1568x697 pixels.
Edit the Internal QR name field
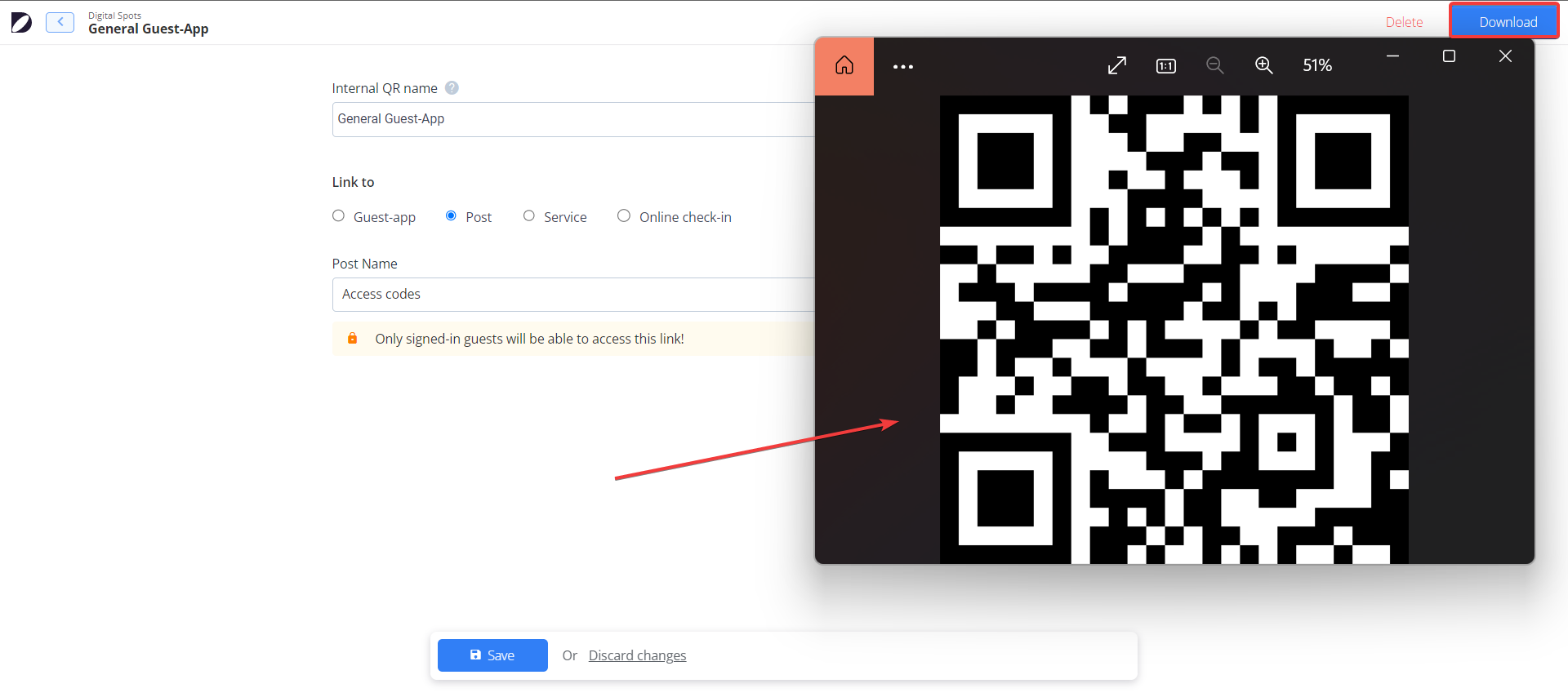(573, 119)
